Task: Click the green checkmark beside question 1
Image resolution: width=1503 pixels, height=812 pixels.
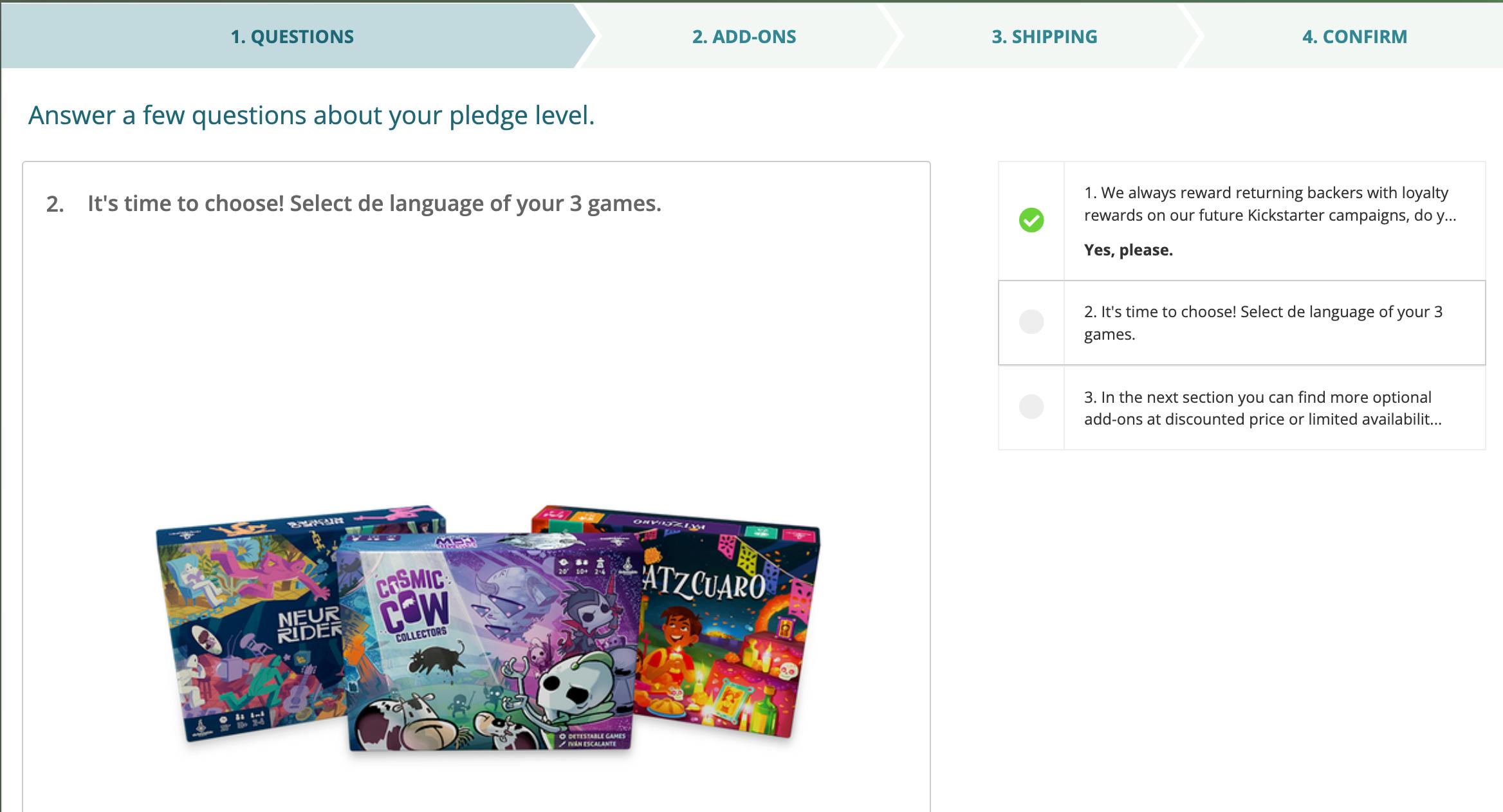Action: (1031, 220)
